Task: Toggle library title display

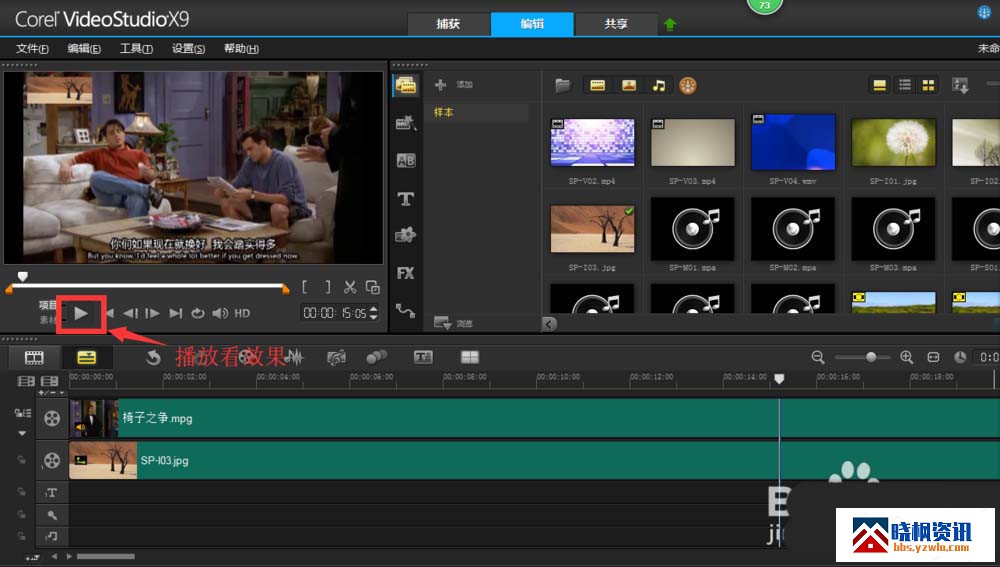Action: coord(879,85)
